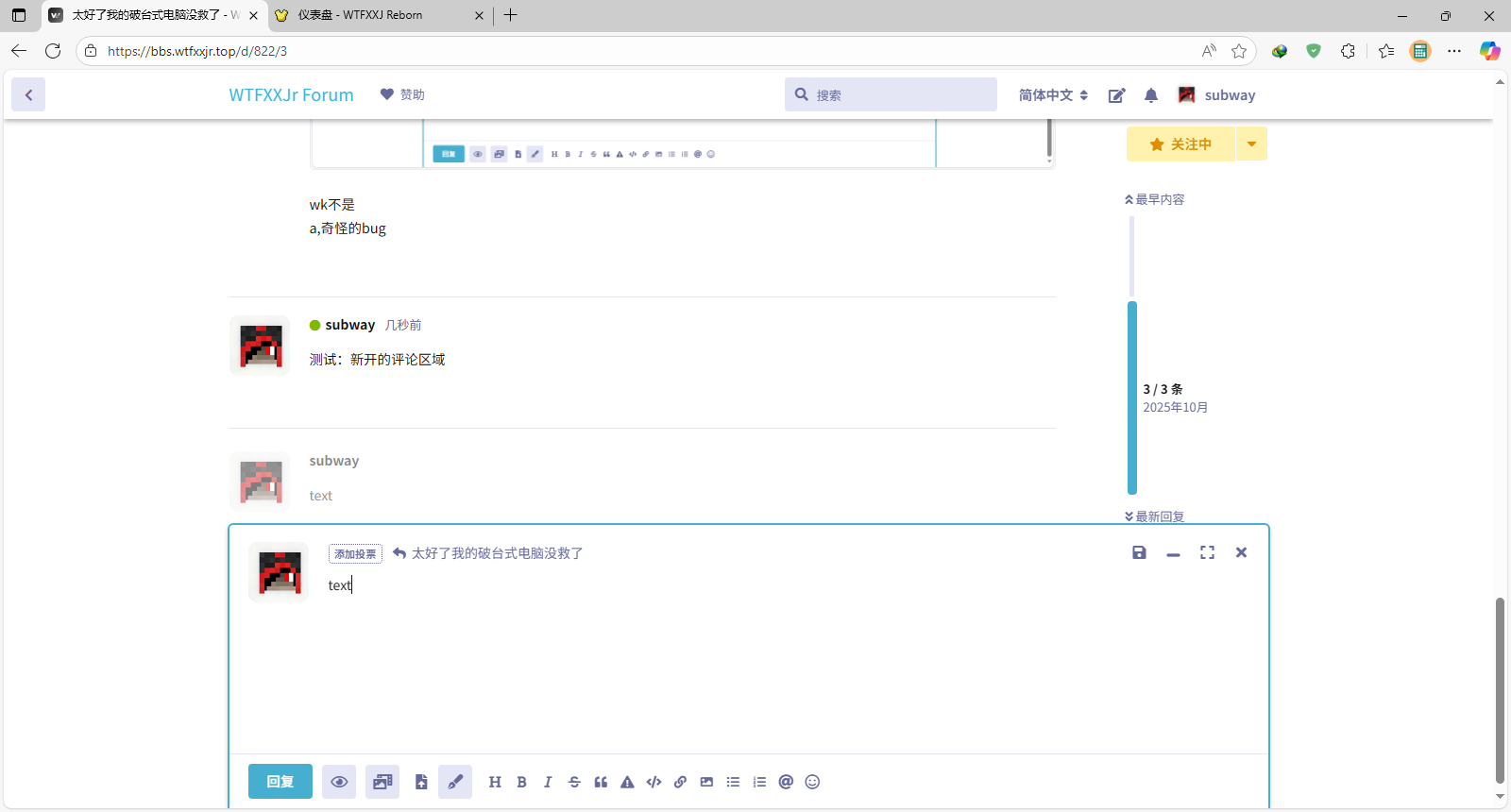The image size is (1511, 812).
Task: Open the notifications bell
Action: 1150,95
